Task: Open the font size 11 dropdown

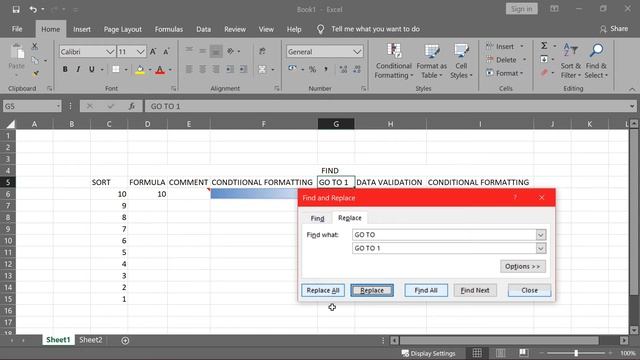Action: click(x=140, y=52)
